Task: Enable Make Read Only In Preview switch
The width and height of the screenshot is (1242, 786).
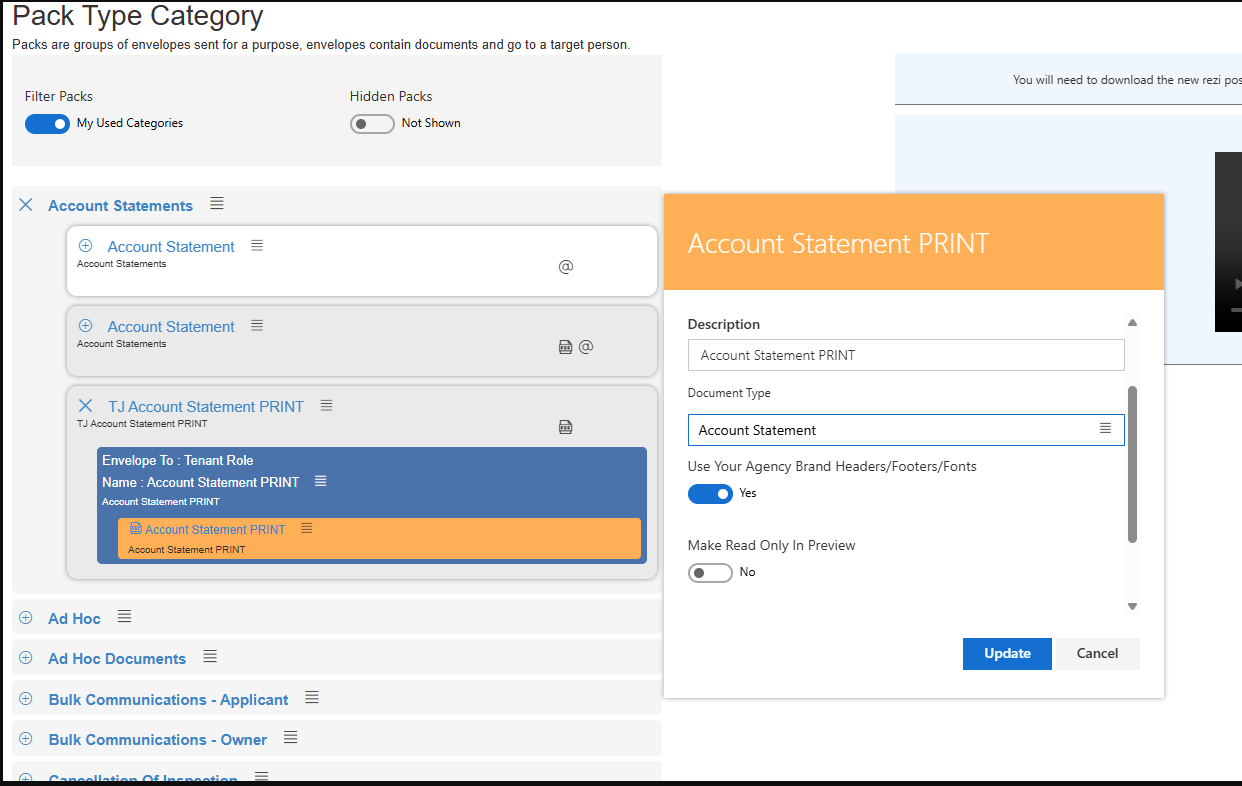Action: pos(710,573)
